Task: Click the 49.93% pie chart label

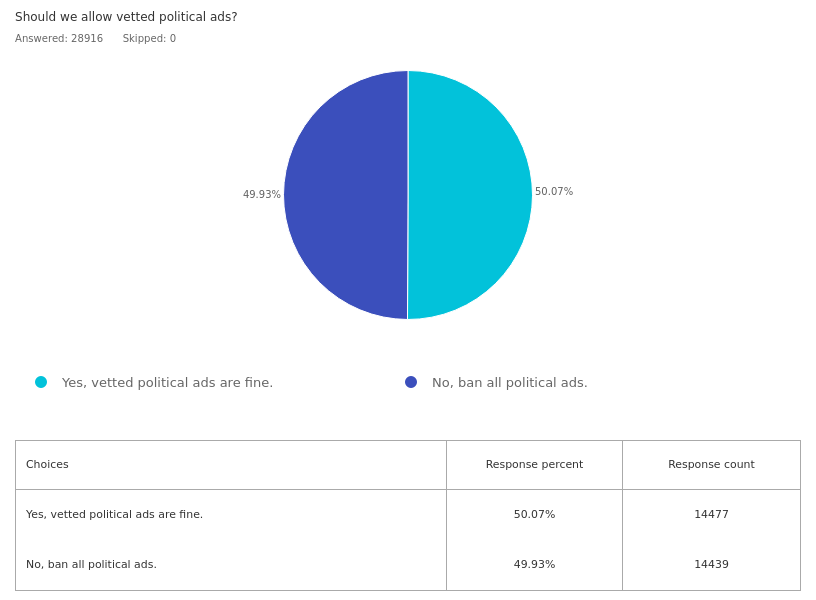Action: coord(262,194)
